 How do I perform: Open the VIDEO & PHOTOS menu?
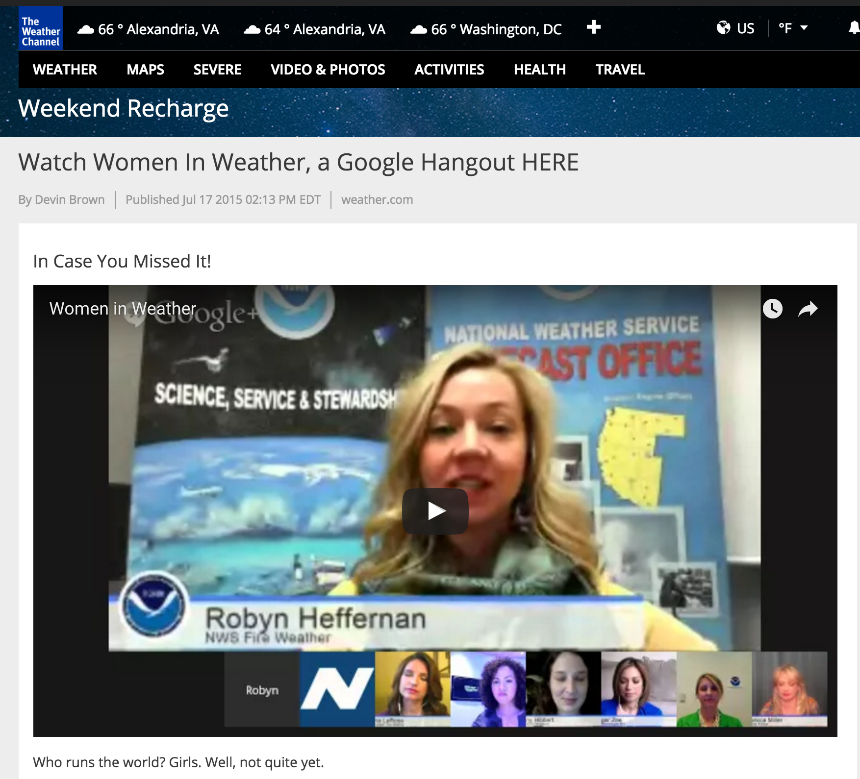tap(328, 70)
